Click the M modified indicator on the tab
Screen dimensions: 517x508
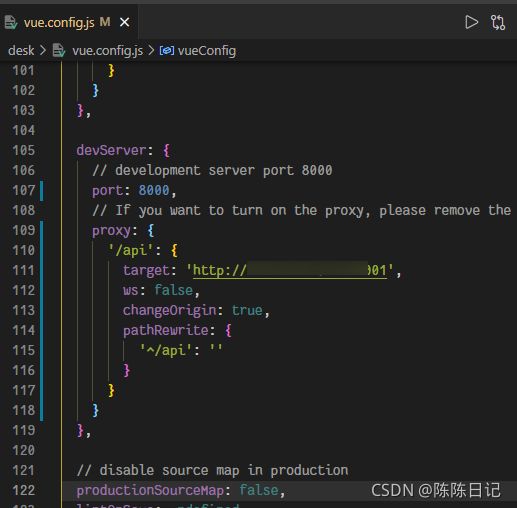[x=105, y=22]
